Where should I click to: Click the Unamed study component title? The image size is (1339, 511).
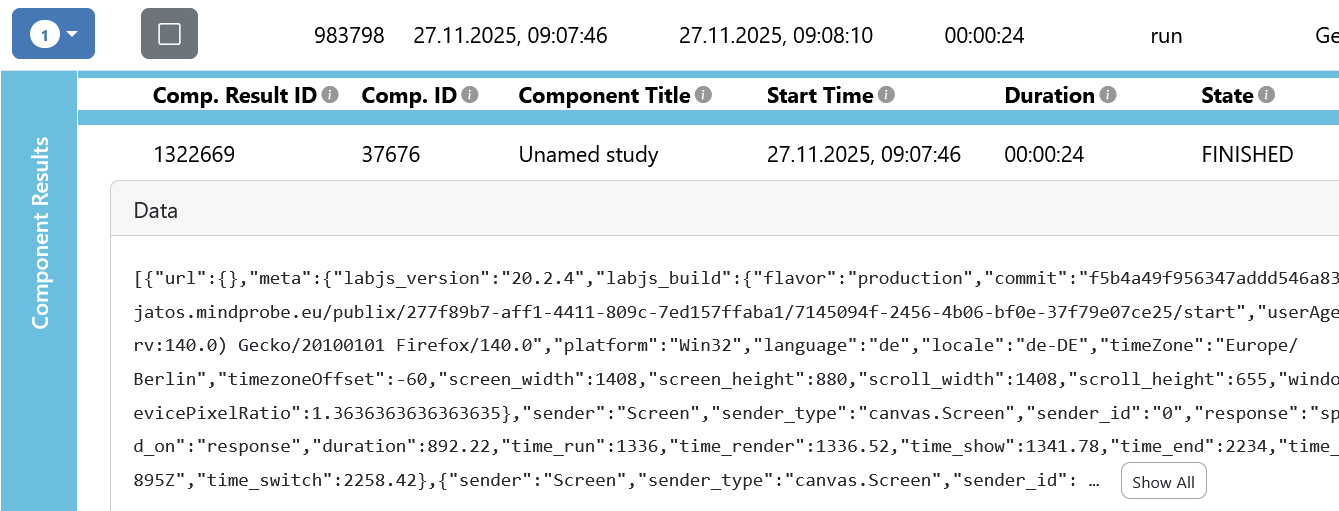[588, 154]
